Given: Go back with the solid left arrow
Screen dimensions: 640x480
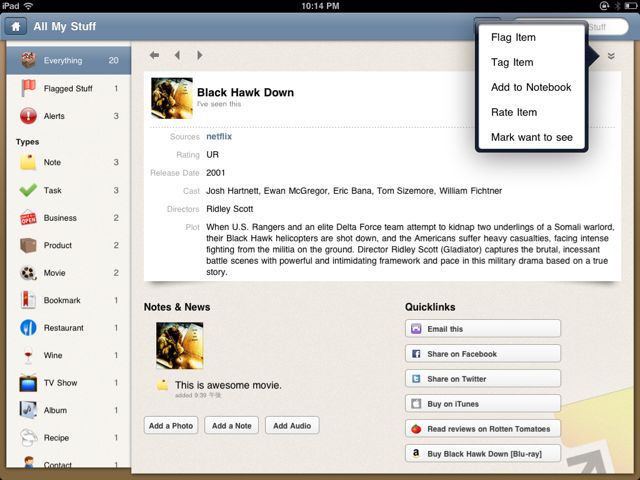Looking at the screenshot, I should coord(154,55).
